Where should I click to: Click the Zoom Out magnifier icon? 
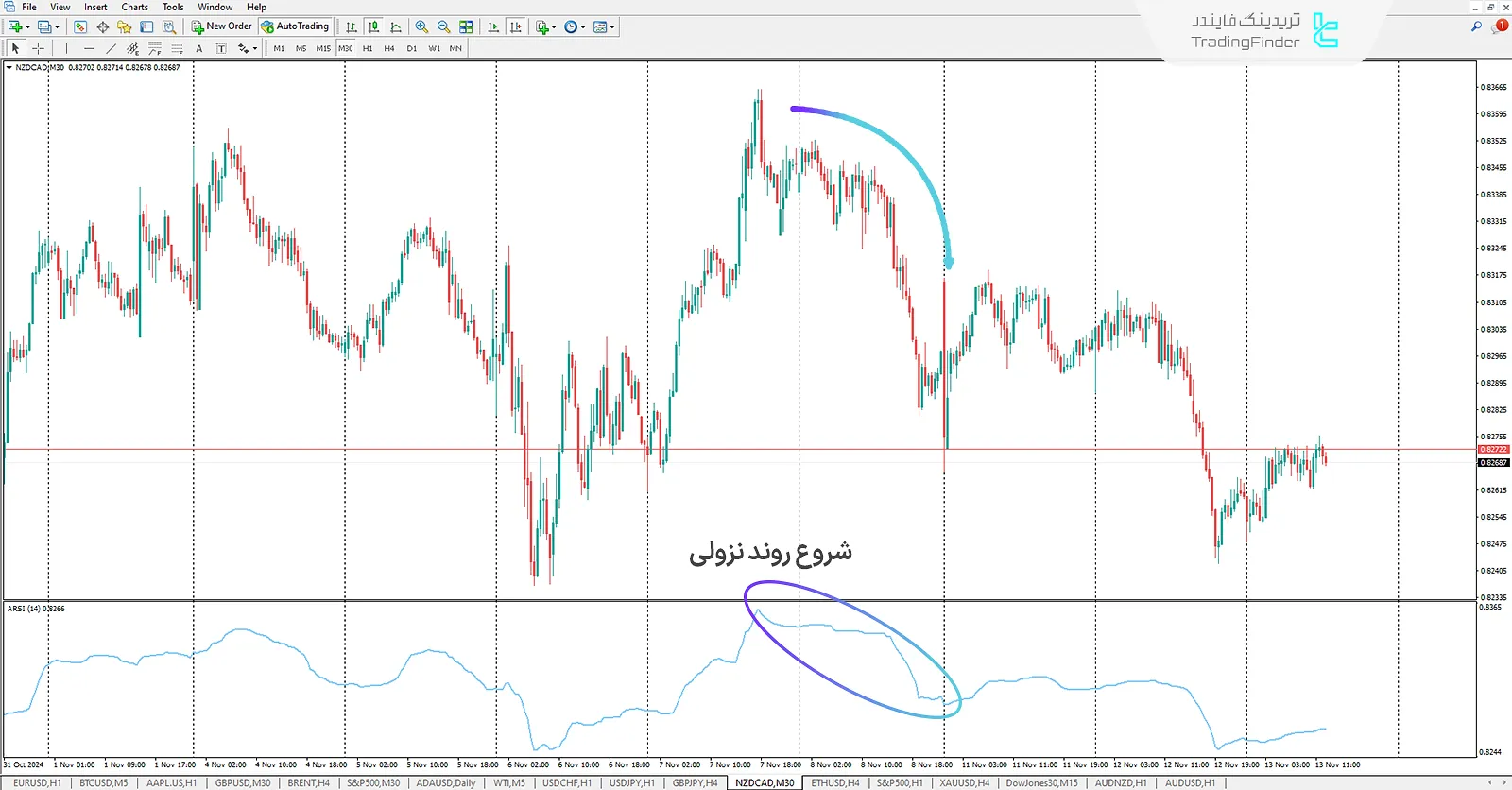coord(443,27)
